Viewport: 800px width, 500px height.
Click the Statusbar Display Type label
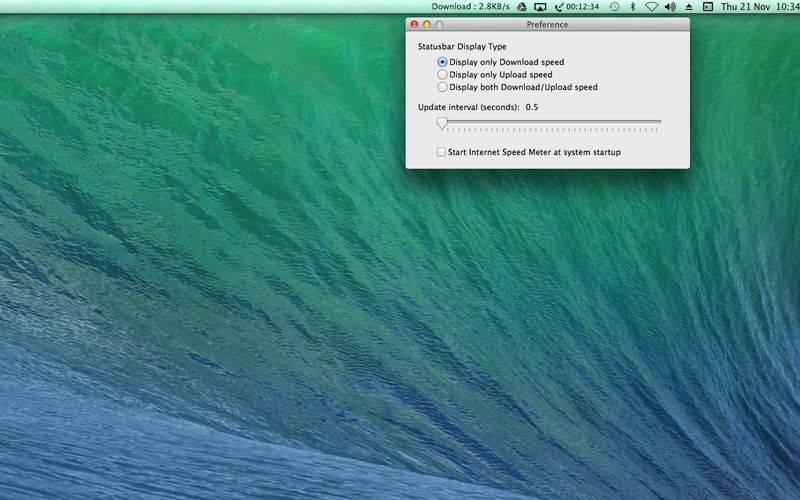pos(462,46)
